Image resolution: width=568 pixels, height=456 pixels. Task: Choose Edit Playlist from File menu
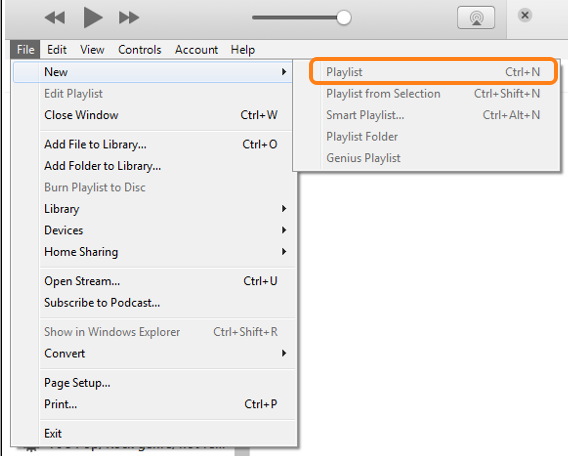(x=153, y=94)
